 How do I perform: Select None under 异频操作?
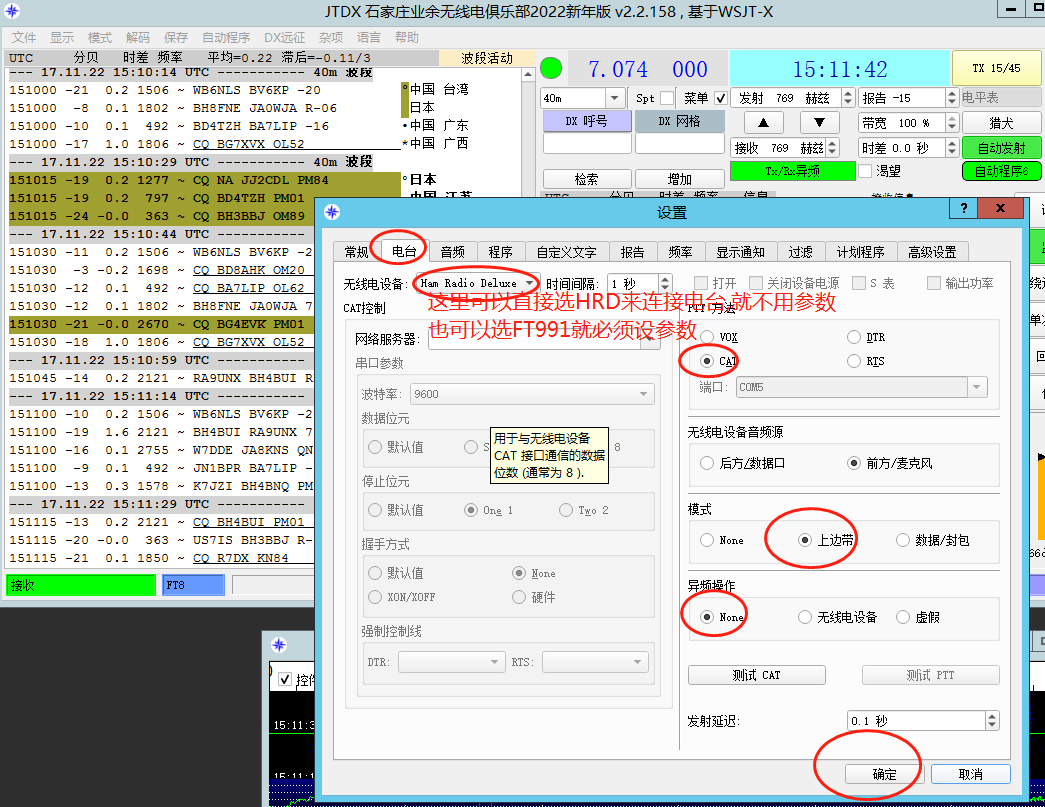point(707,617)
